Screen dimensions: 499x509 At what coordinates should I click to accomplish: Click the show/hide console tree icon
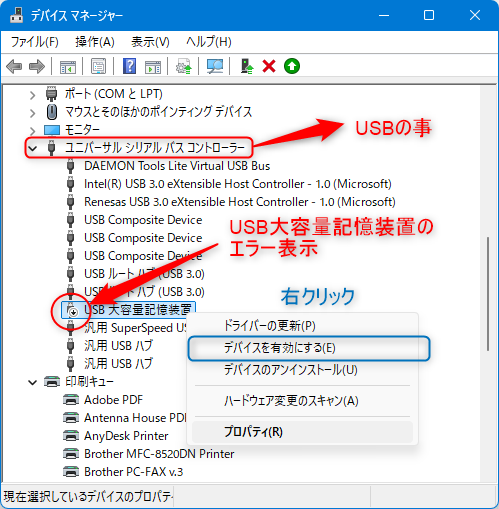68,66
